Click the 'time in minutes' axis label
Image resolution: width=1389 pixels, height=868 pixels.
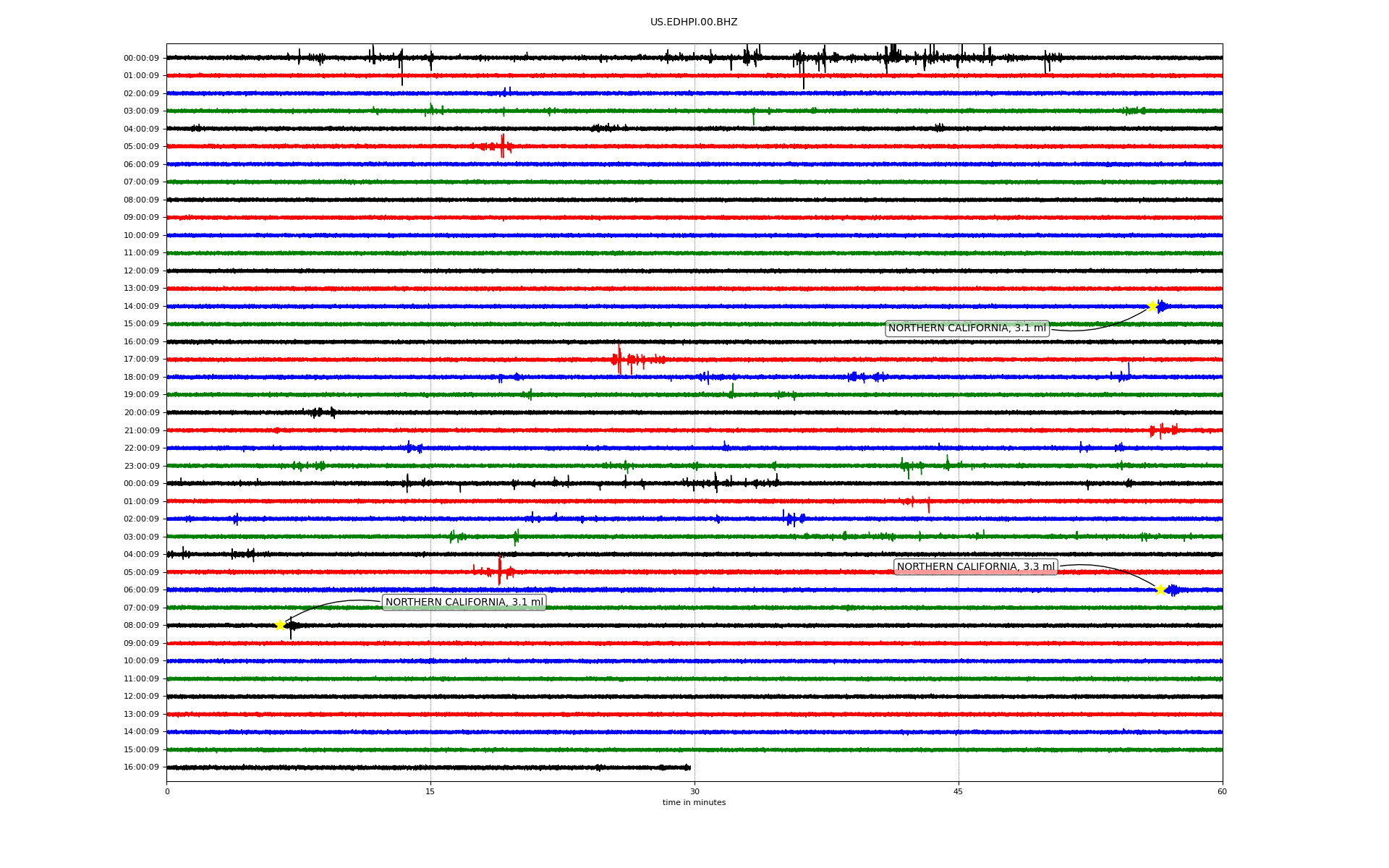click(693, 802)
